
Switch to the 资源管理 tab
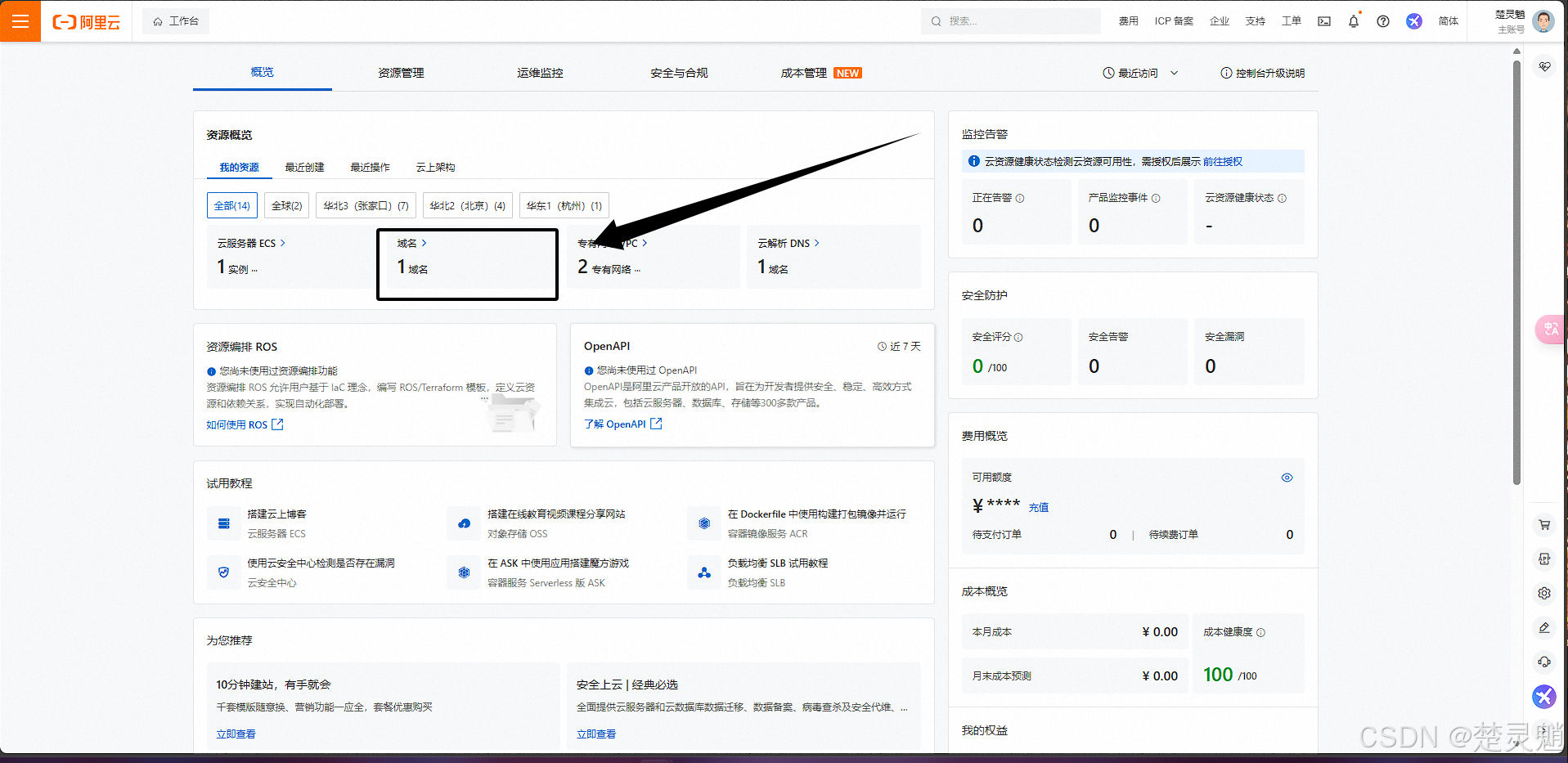[401, 73]
